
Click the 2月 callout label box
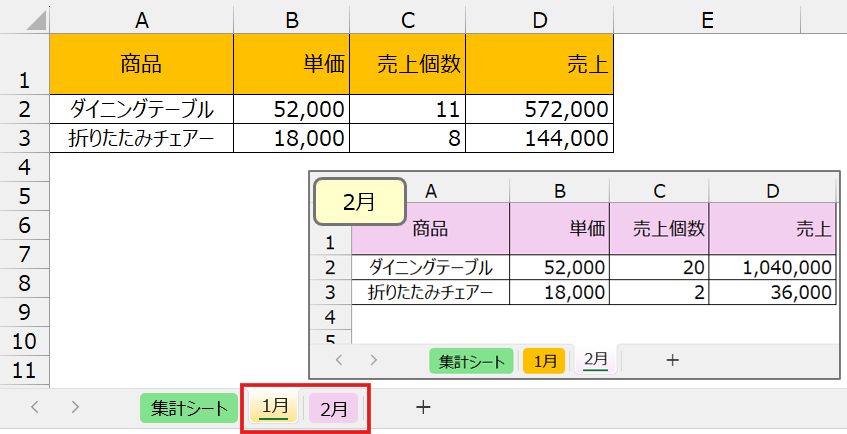point(359,201)
